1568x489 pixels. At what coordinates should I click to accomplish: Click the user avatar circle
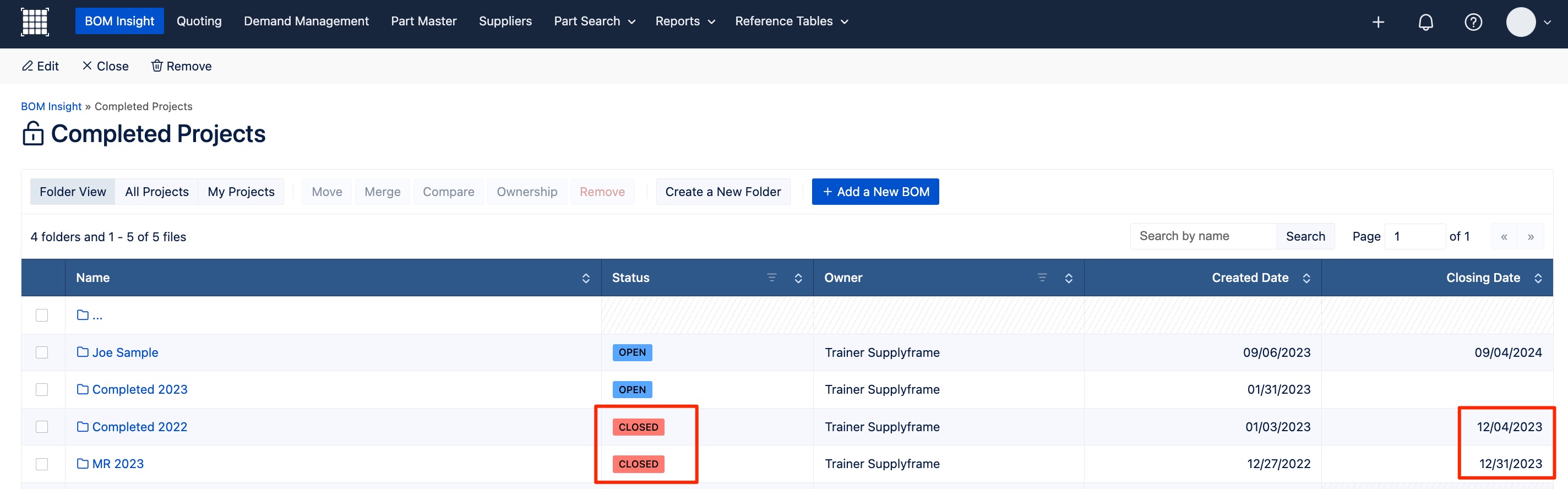(x=1521, y=22)
